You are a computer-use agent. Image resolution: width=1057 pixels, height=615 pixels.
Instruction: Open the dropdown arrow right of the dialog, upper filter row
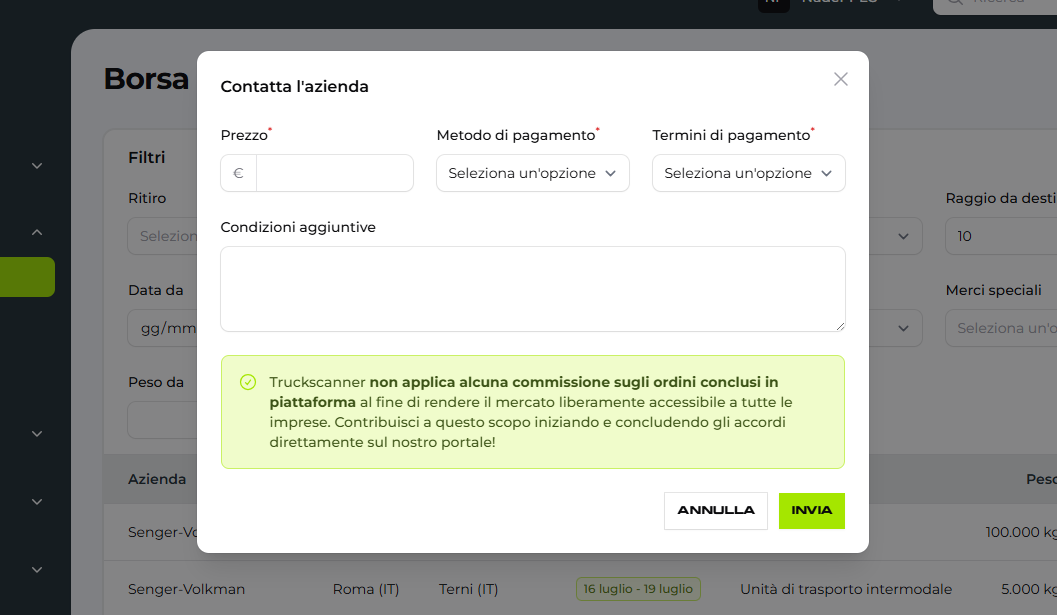click(903, 236)
